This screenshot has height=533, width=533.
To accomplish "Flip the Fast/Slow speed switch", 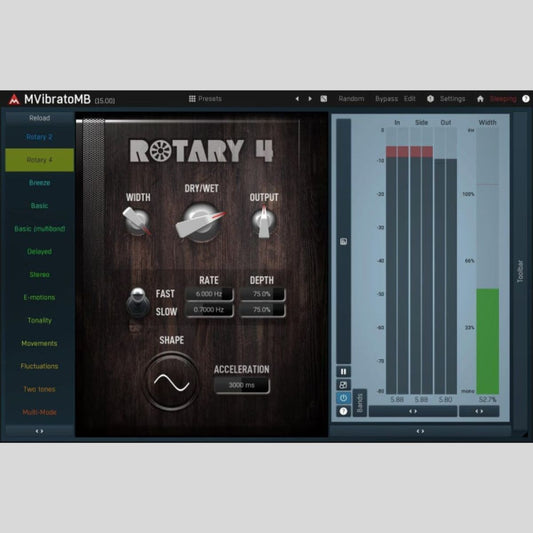I will (138, 302).
